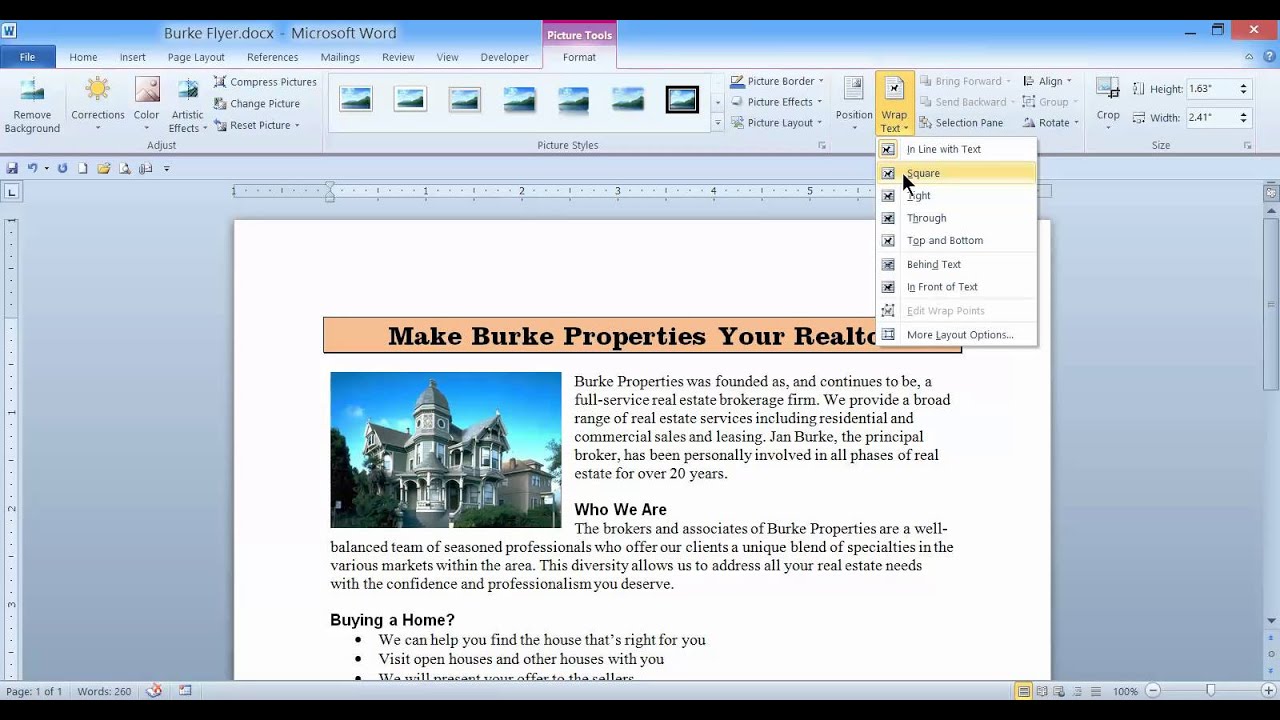Expand the Picture Styles gallery More arrow
1280x720 pixels.
click(717, 123)
